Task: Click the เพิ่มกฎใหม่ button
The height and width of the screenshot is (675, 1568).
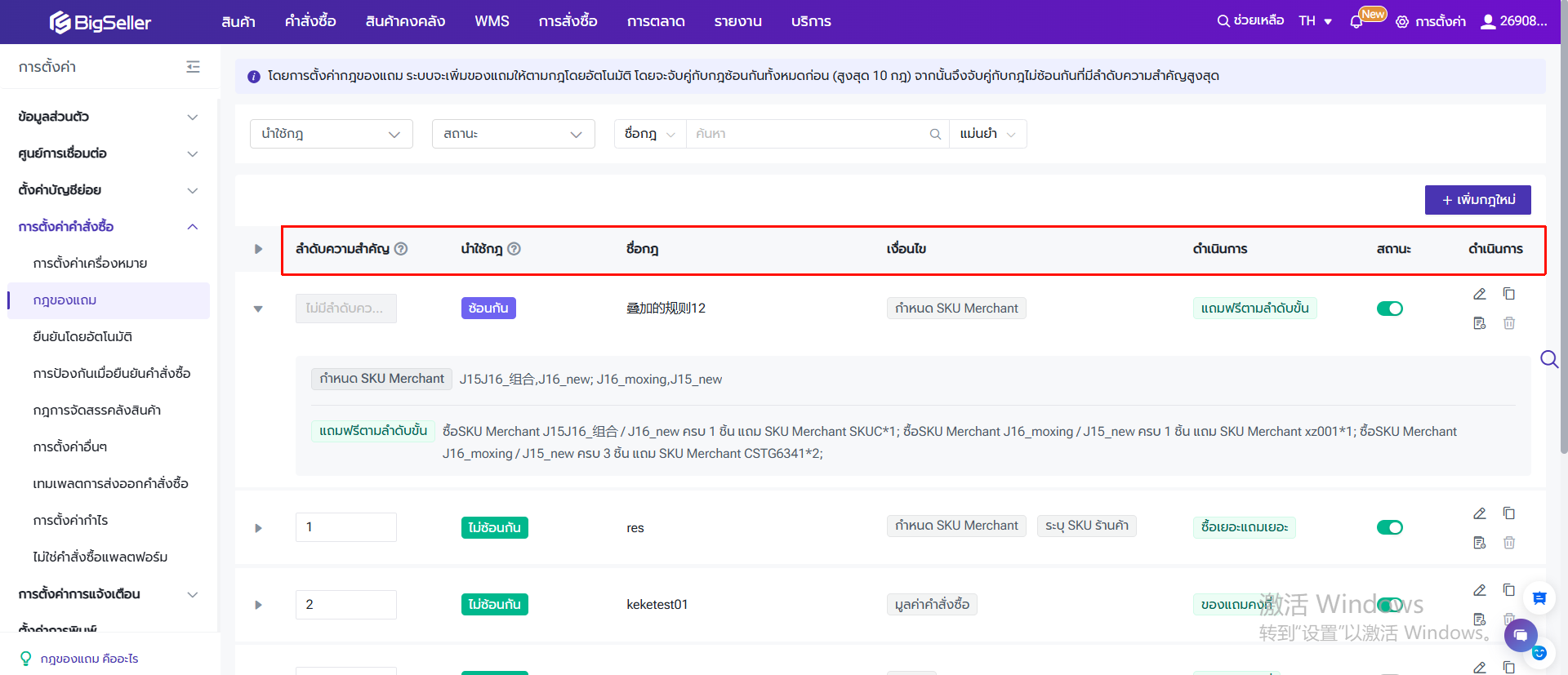Action: point(1477,200)
